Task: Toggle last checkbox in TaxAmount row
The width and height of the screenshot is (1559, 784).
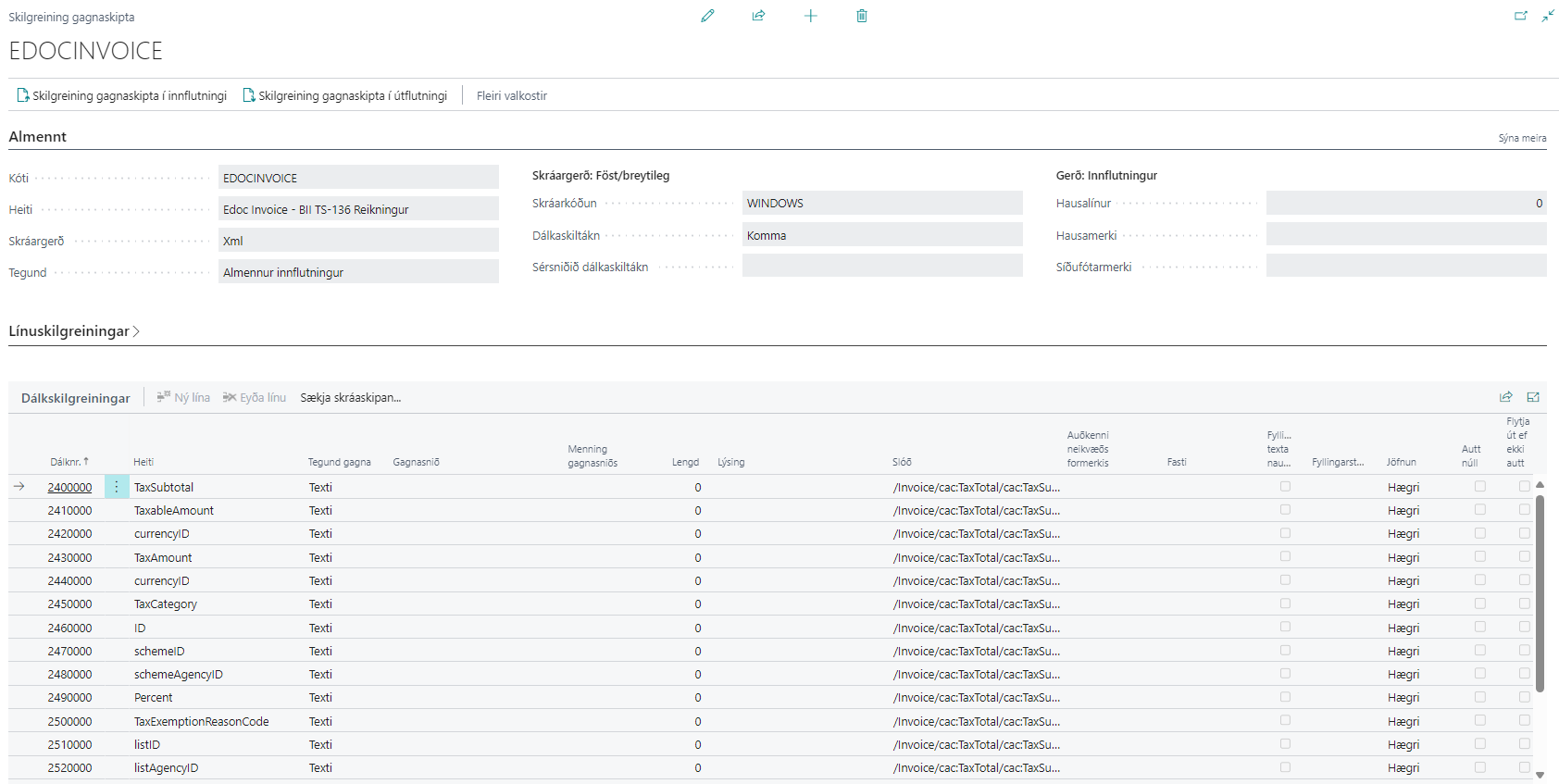Action: [x=1524, y=556]
